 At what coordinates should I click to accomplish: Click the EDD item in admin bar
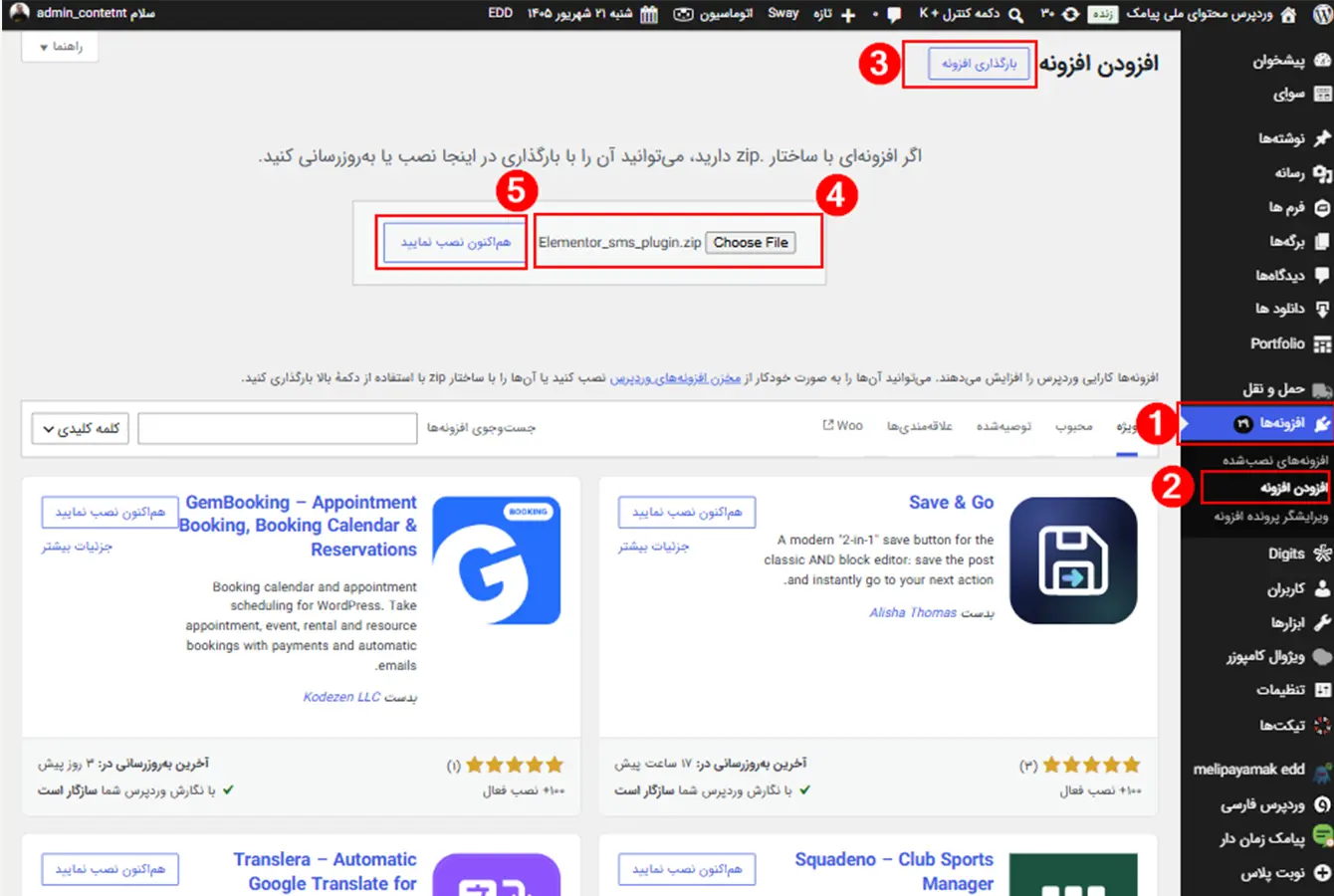501,14
